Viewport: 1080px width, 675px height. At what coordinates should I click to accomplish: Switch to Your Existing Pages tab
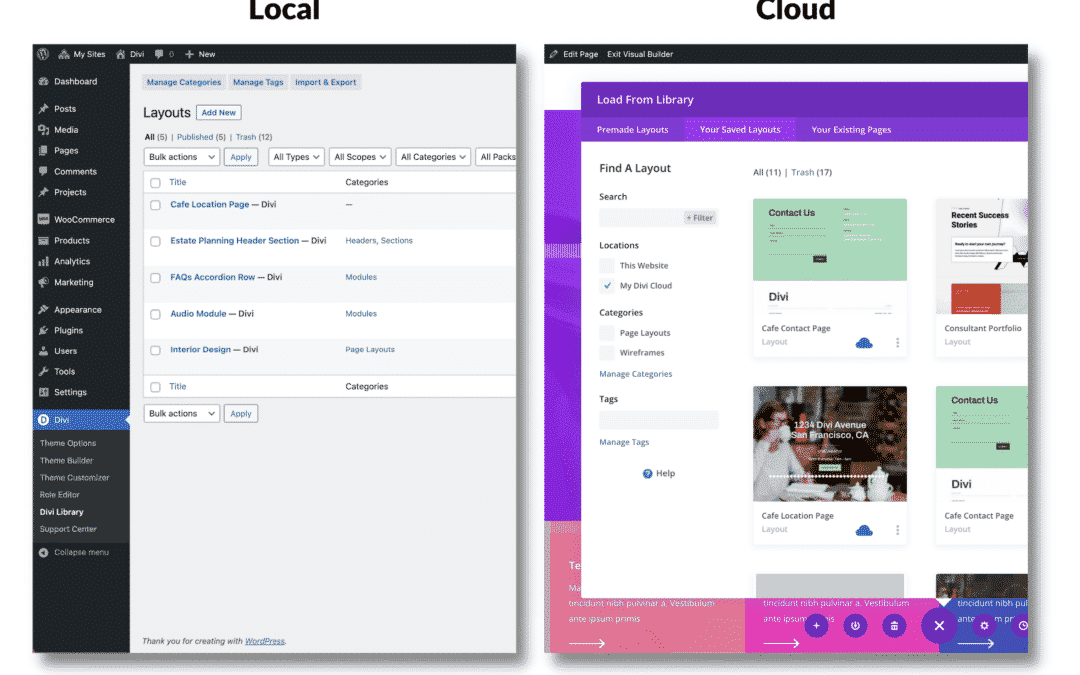coord(851,129)
